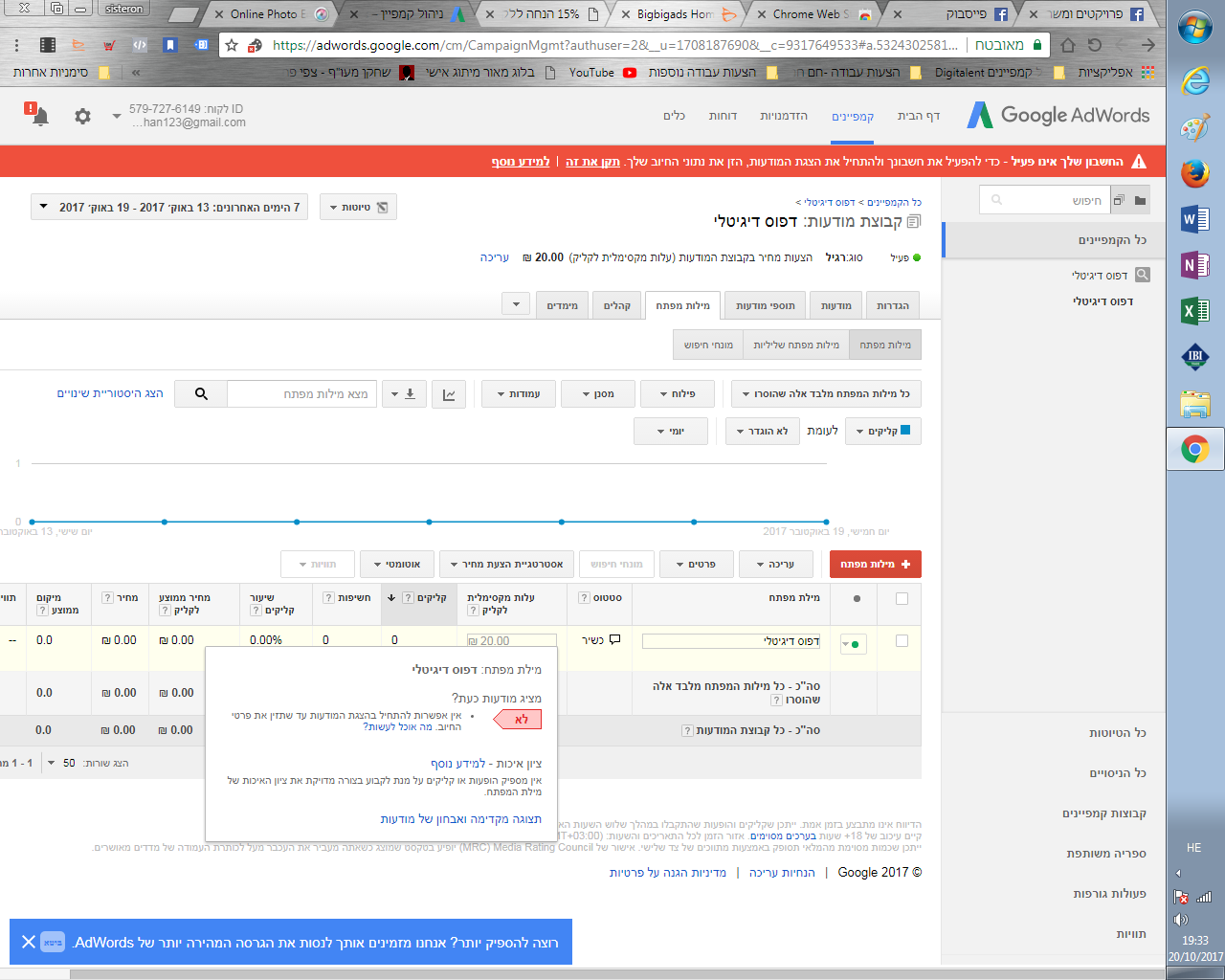This screenshot has height=980, width=1225.
Task: Click the הצג היסטוריית שינויים link
Action: coord(110,393)
